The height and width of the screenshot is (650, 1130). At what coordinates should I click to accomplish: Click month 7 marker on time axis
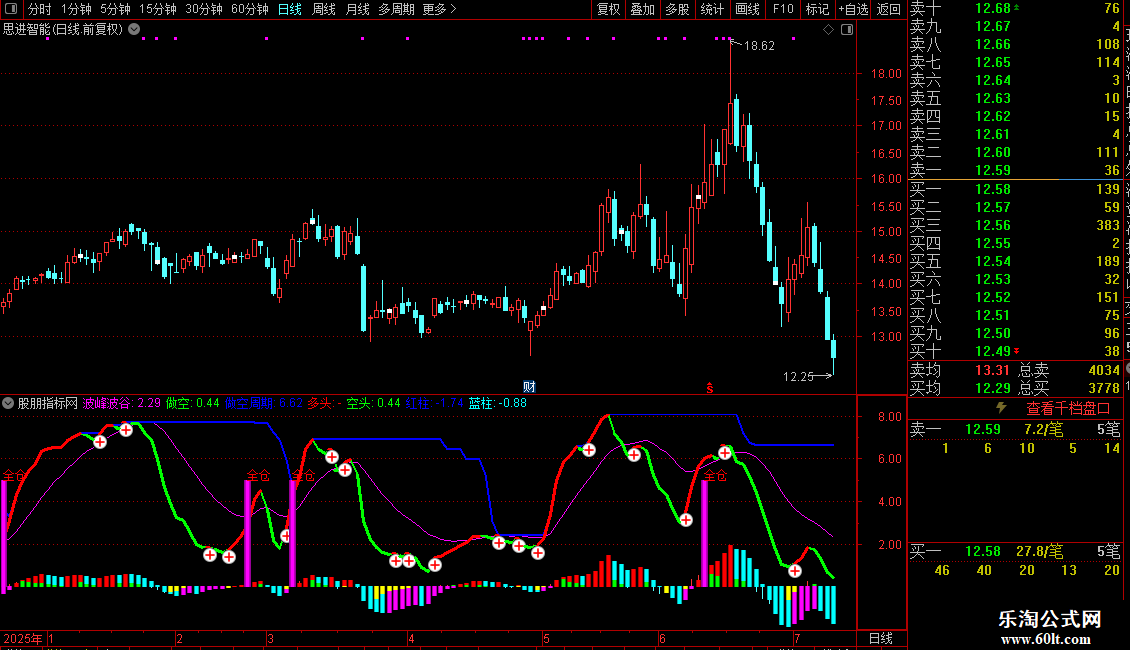(797, 638)
